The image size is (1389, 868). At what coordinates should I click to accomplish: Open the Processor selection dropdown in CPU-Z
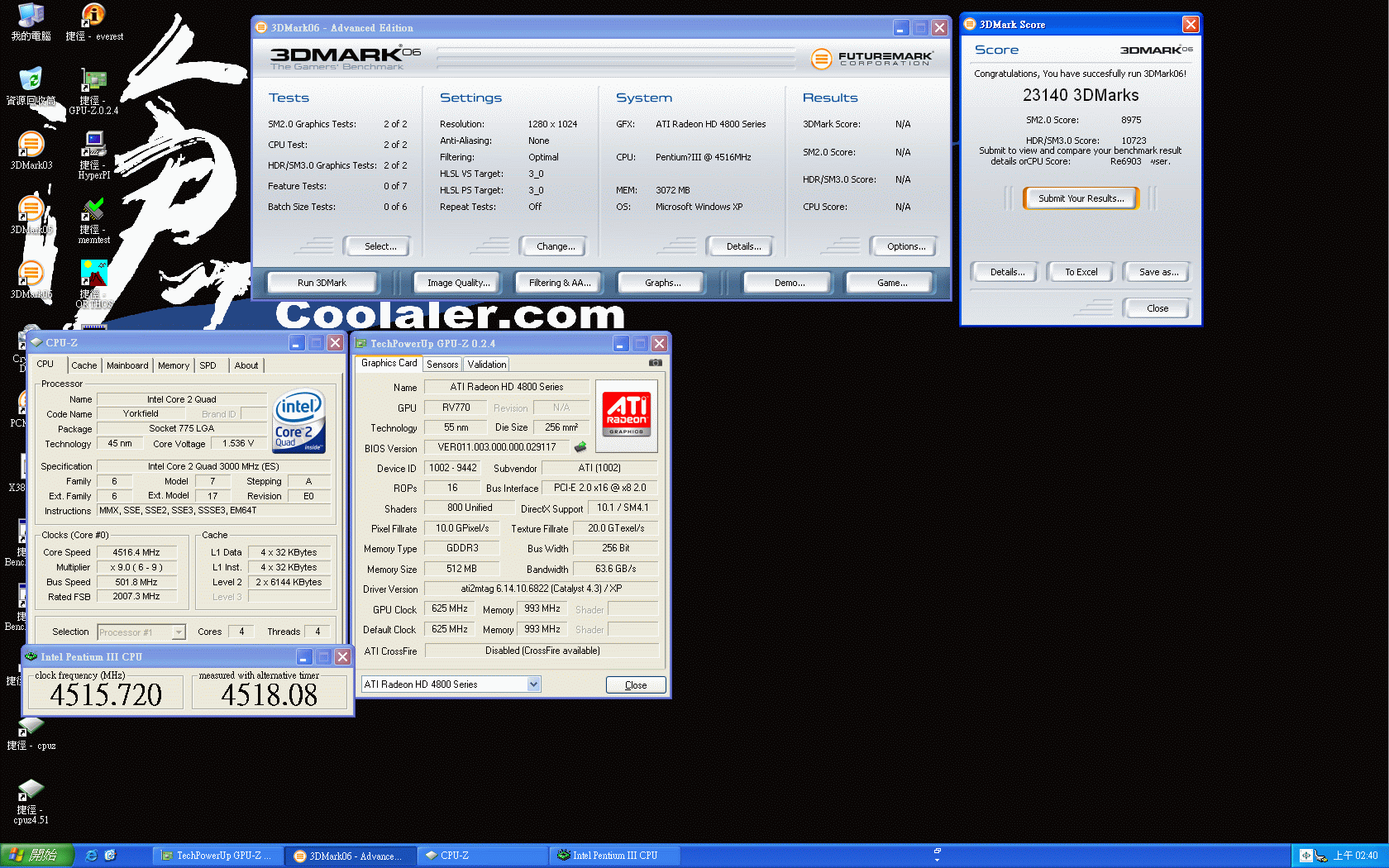(x=179, y=632)
